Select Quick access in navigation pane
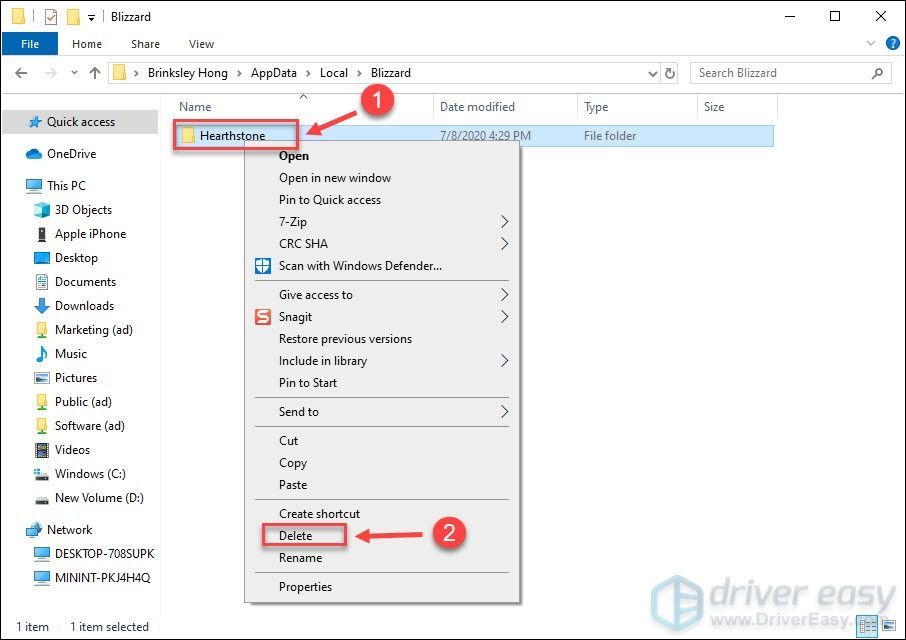Screen dimensions: 906x640 coord(80,122)
